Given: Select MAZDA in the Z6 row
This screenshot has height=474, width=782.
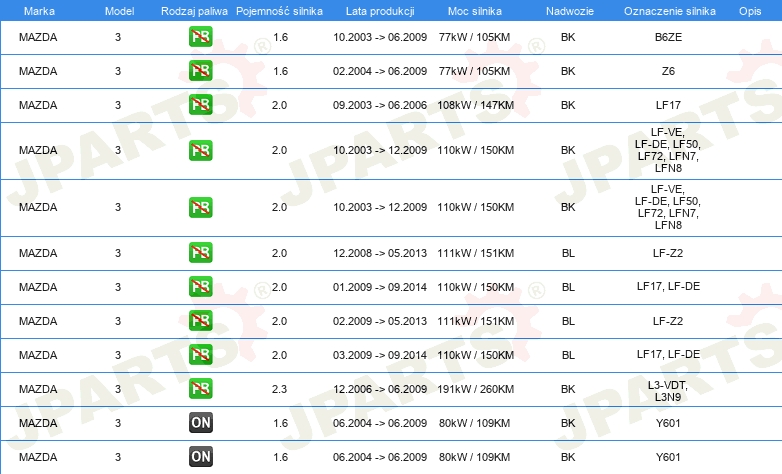Looking at the screenshot, I should [38, 71].
